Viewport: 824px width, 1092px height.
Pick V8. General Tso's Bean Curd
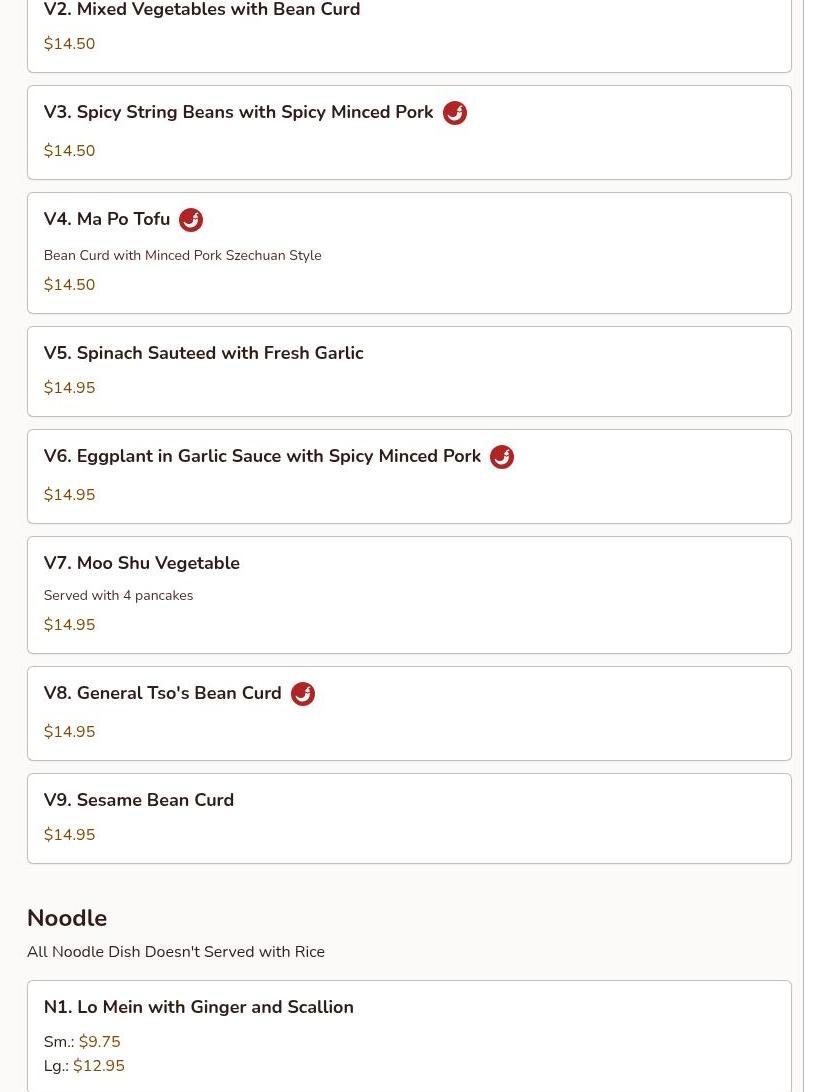click(162, 693)
